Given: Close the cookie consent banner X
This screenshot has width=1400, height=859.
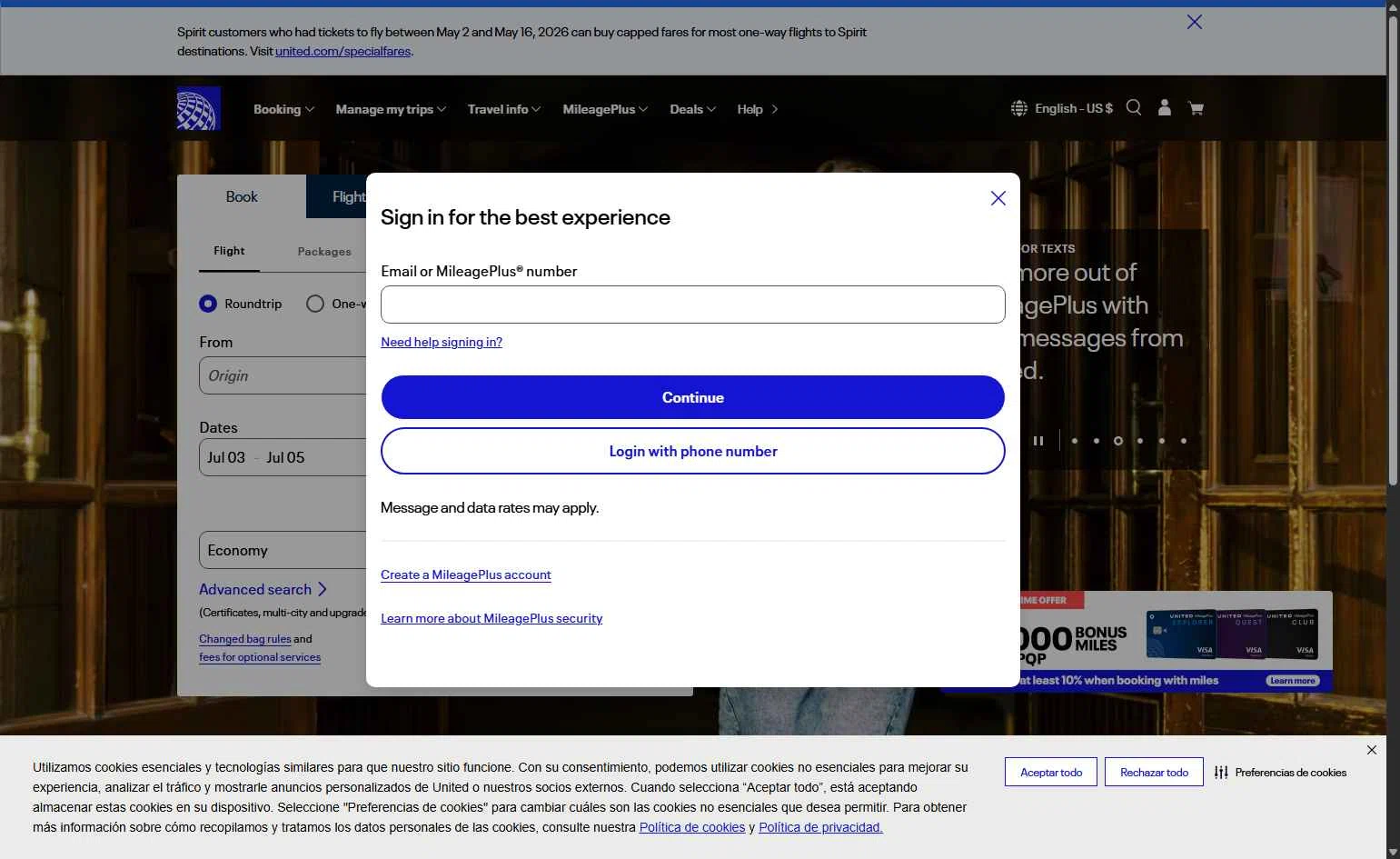Looking at the screenshot, I should pyautogui.click(x=1372, y=750).
